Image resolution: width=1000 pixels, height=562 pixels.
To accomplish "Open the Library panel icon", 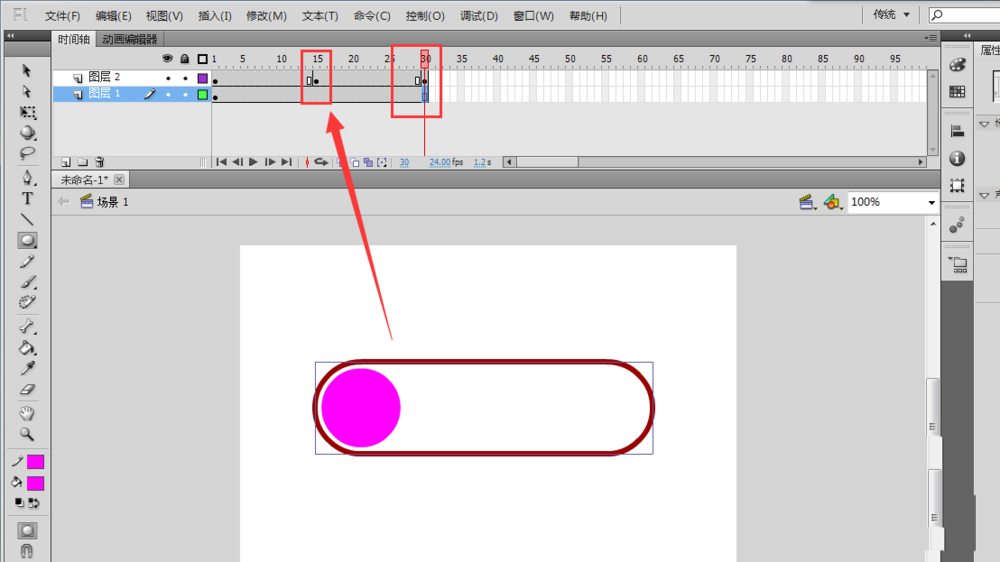I will pos(957,264).
